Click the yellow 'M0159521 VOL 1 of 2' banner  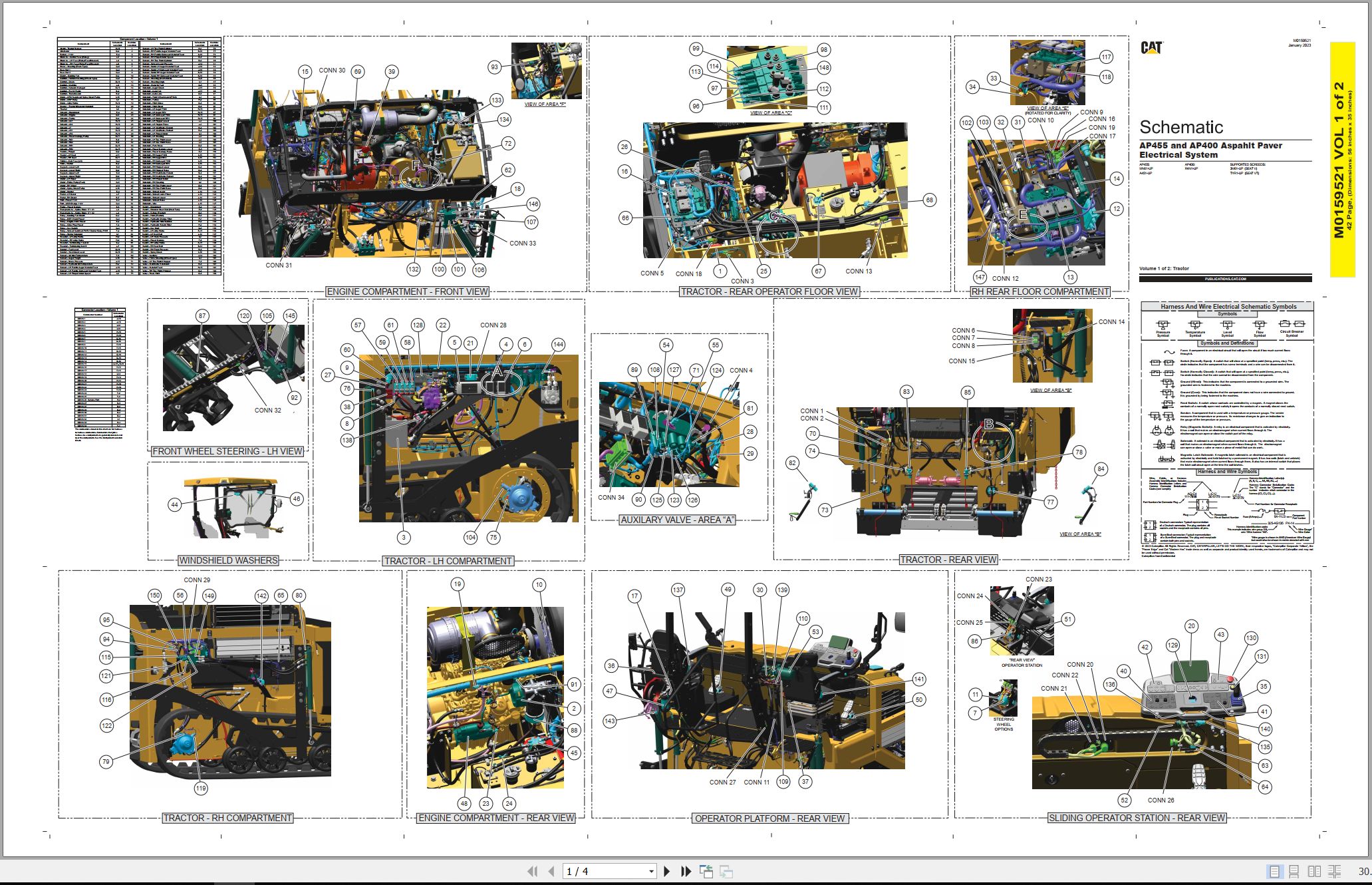point(1342,160)
